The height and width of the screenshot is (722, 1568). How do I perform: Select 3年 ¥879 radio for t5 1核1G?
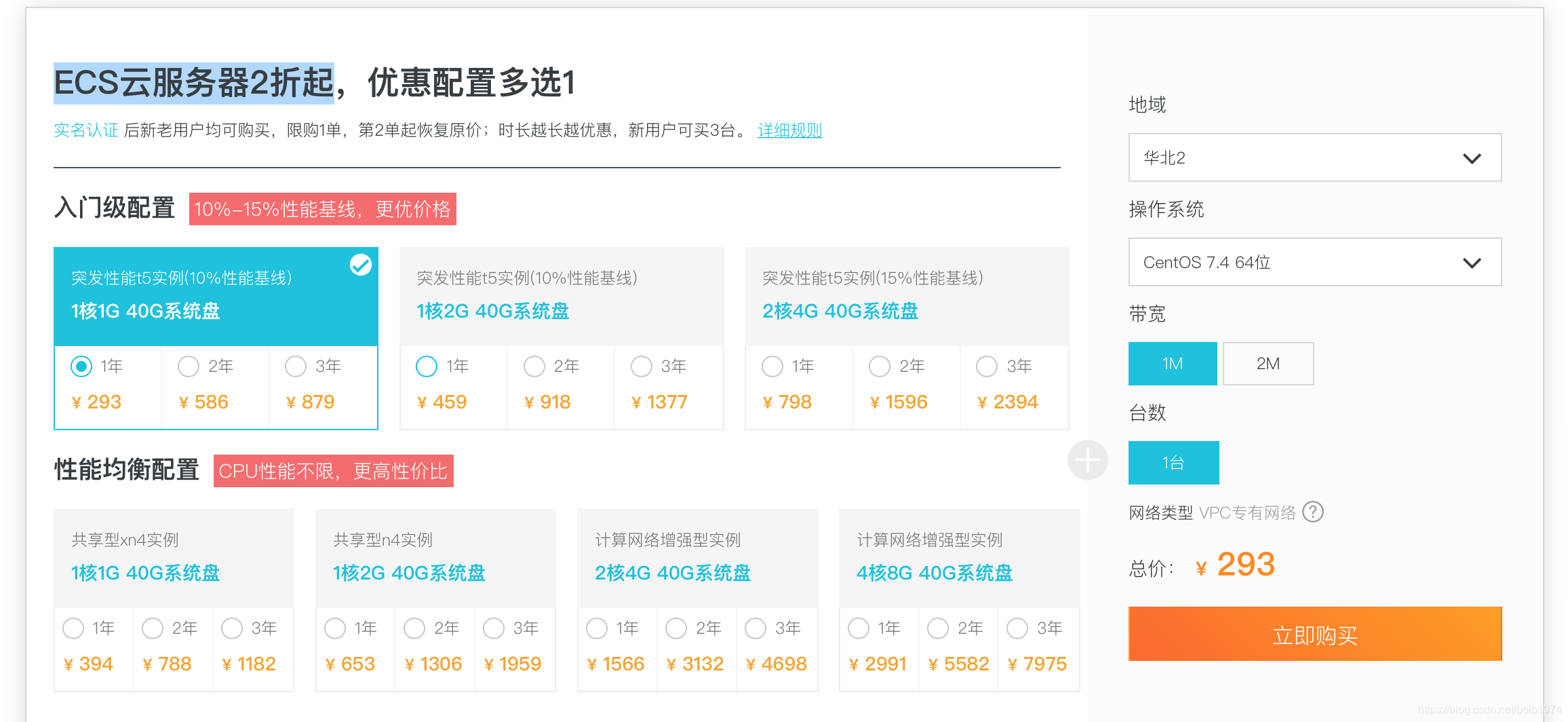(296, 366)
